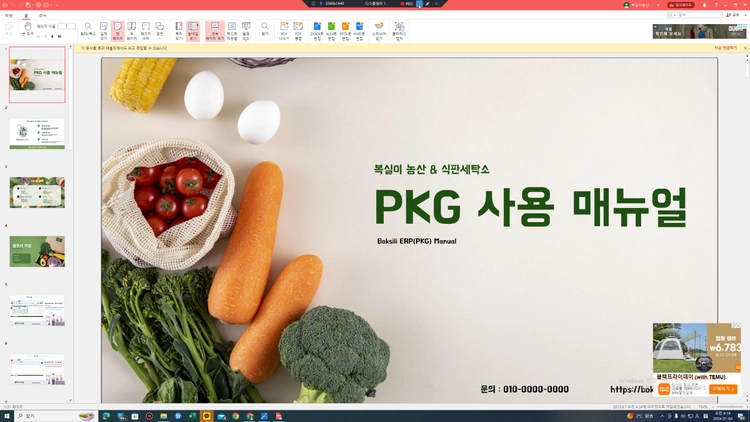750x422 pixels.
Task: Open the File menu tab
Action: click(9, 15)
